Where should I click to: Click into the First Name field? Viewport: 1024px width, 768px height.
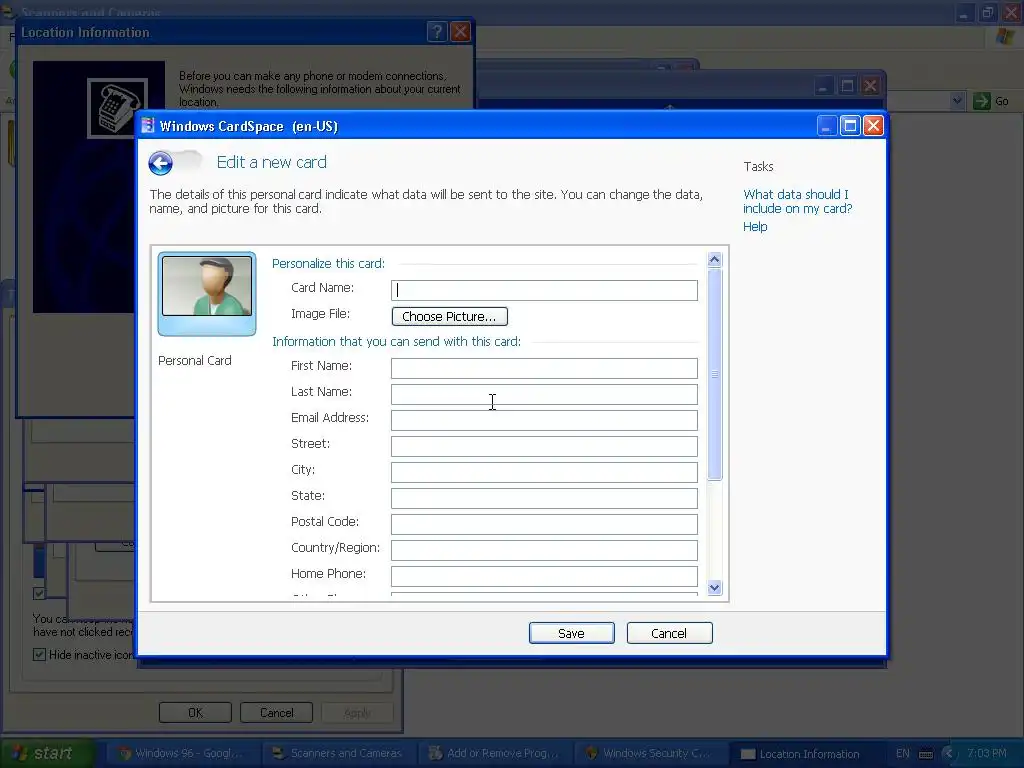click(544, 368)
